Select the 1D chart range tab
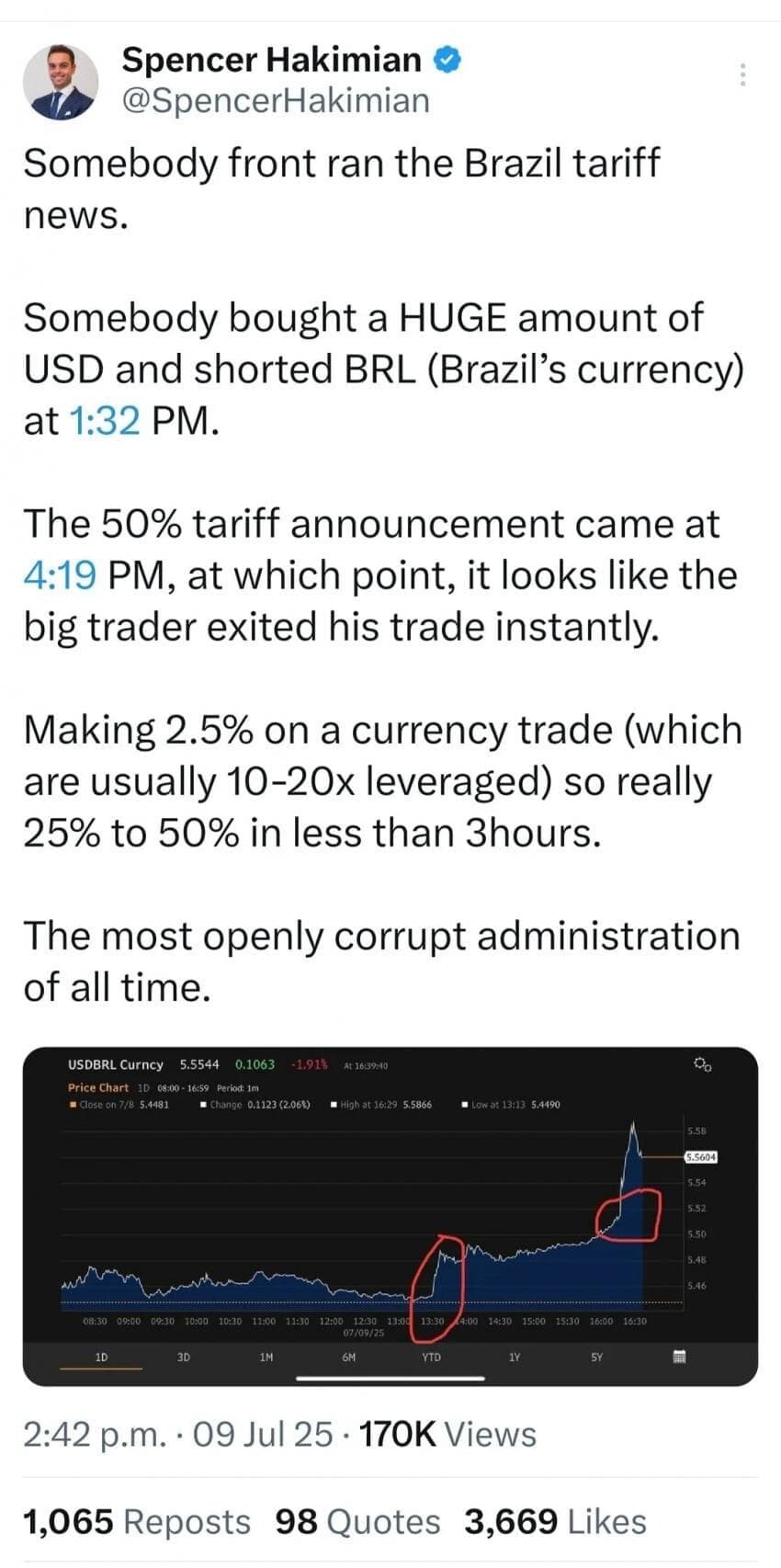 click(101, 1357)
